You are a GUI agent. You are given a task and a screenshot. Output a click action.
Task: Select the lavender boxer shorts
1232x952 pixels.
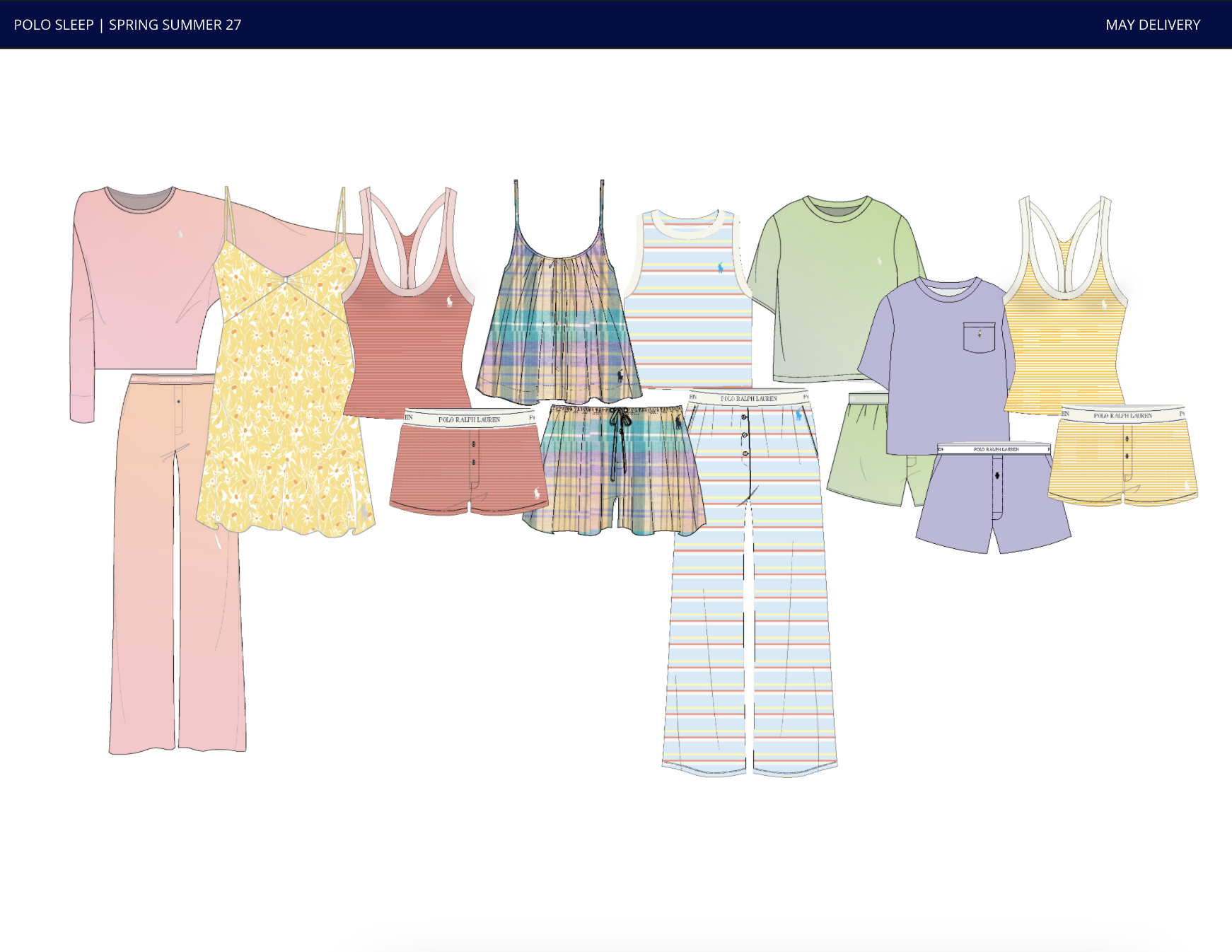click(993, 499)
